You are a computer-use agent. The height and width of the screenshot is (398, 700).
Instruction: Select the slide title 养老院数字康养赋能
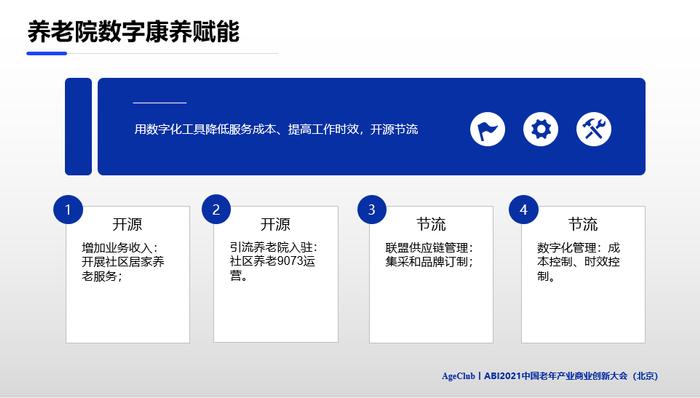pyautogui.click(x=133, y=32)
